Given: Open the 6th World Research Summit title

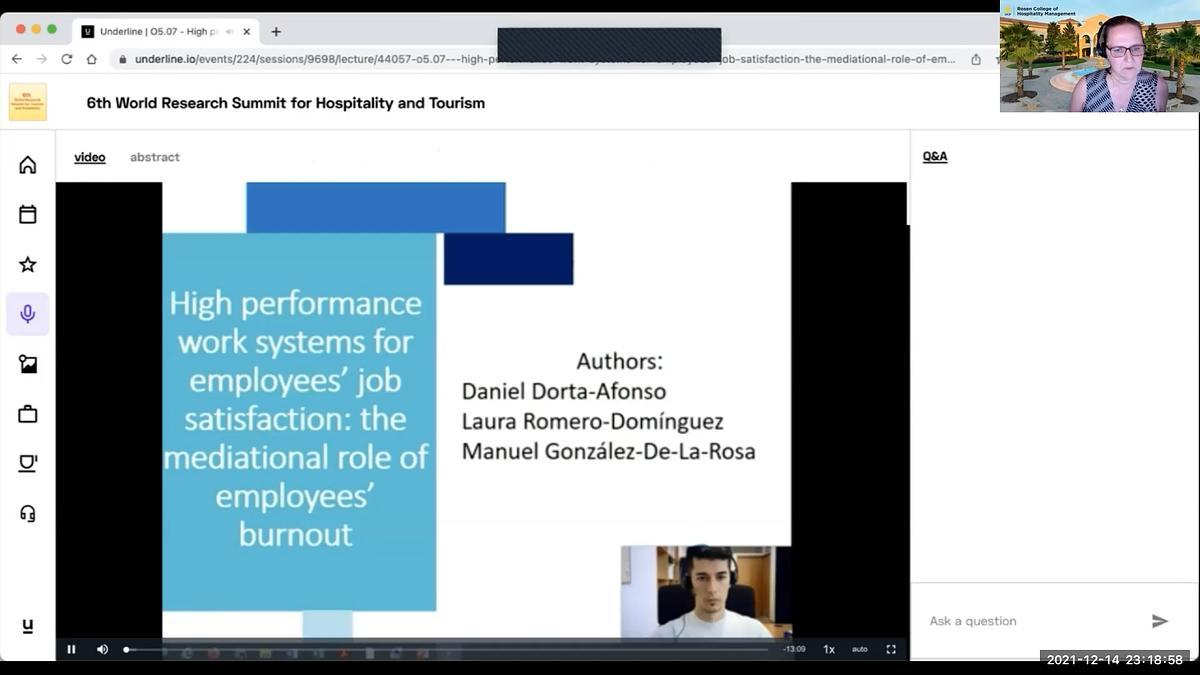Looking at the screenshot, I should coord(286,103).
